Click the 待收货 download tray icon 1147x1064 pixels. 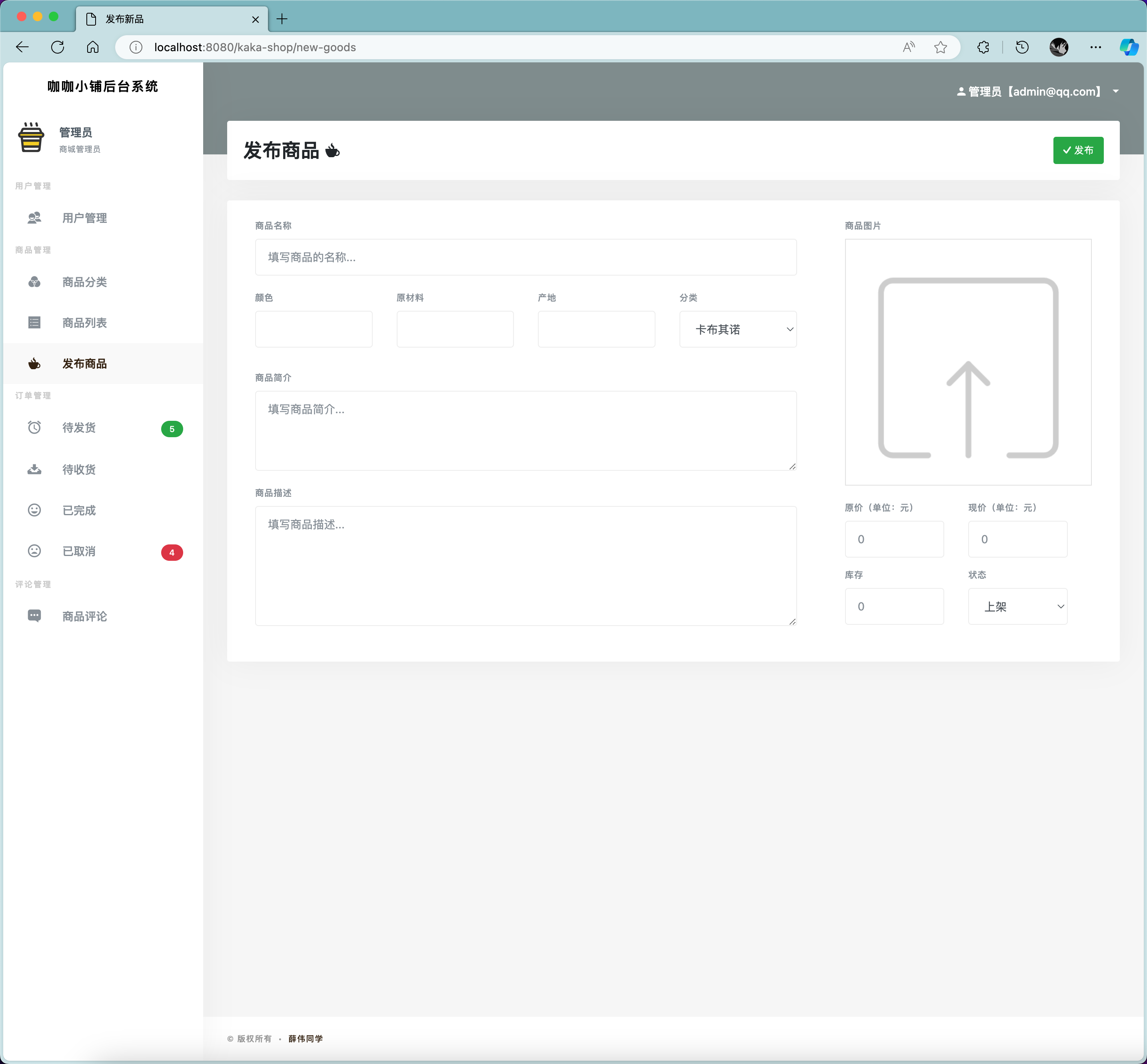pos(34,469)
